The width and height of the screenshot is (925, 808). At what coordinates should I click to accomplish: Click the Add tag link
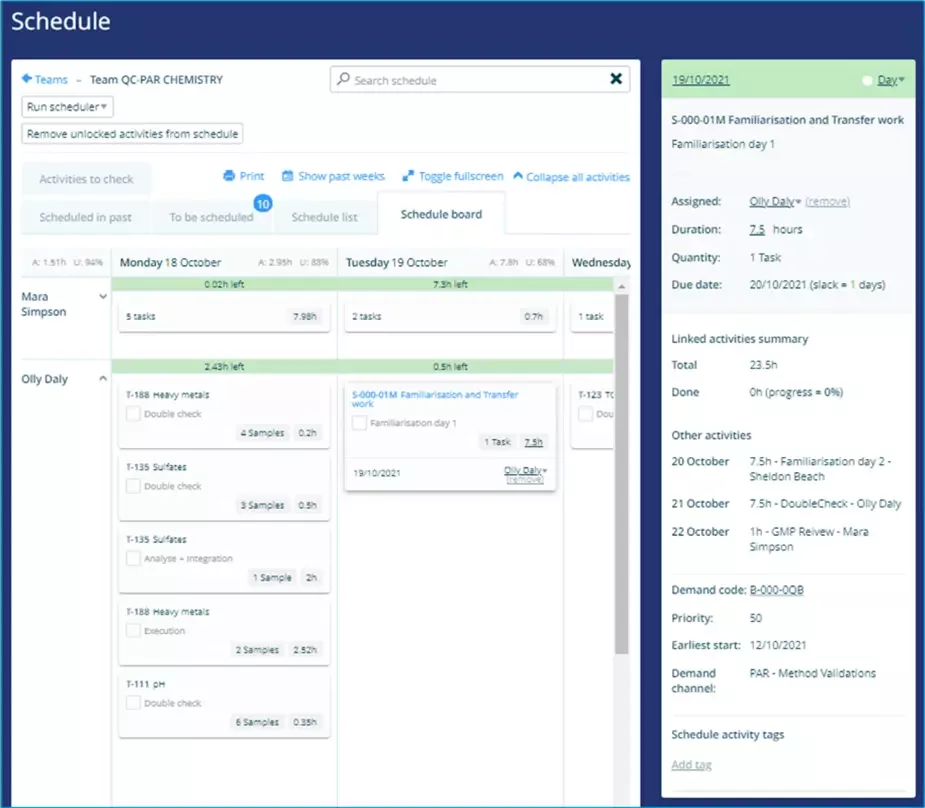tap(691, 764)
